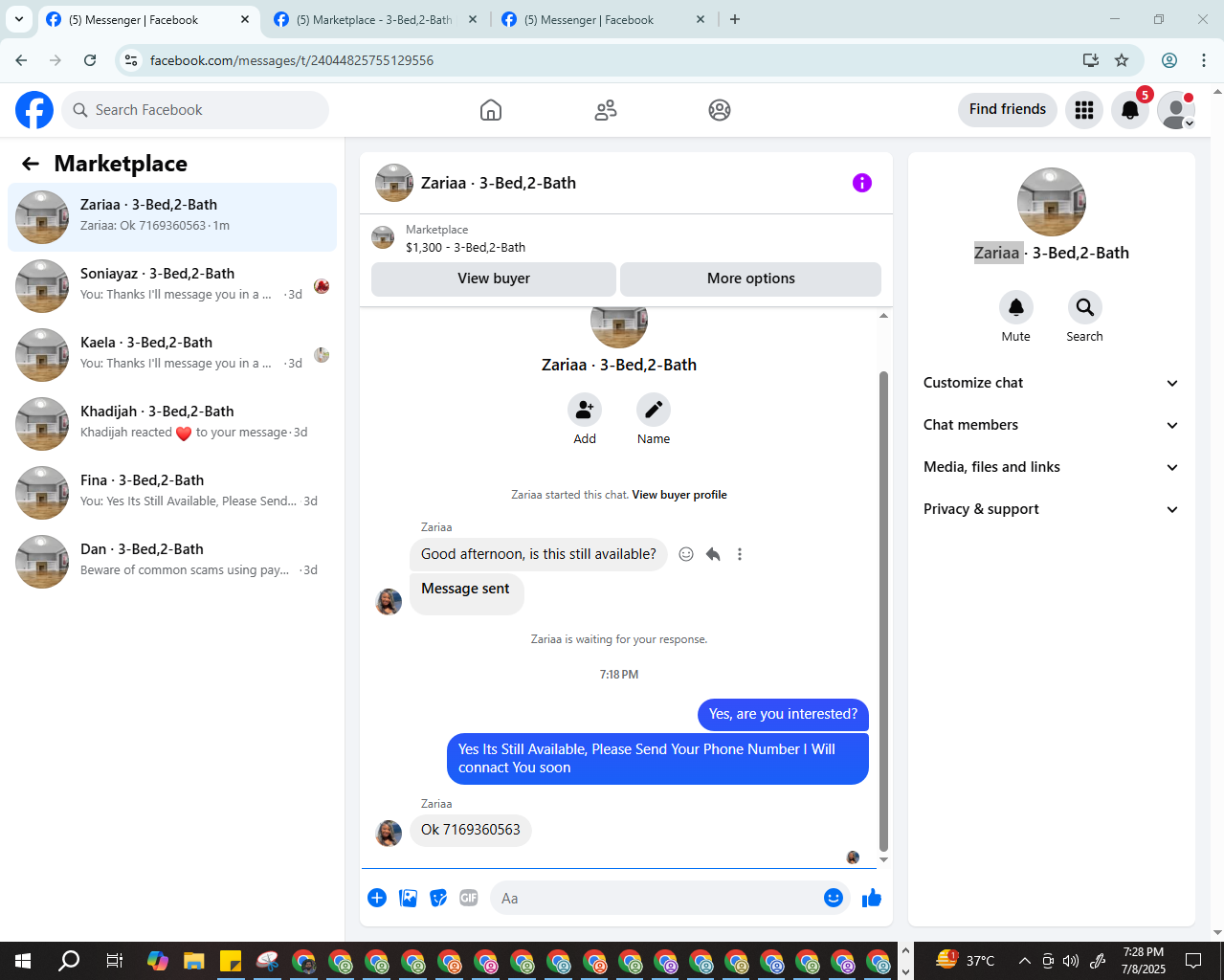Open the emoji picker in message box

point(834,898)
